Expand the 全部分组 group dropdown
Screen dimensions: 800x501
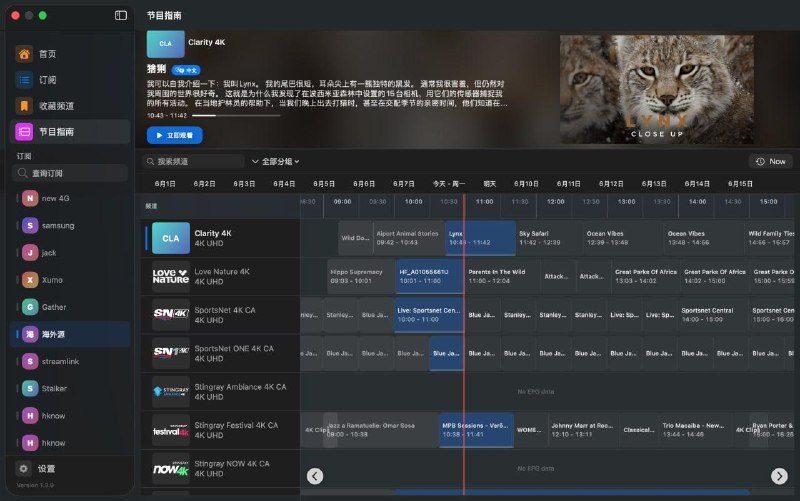276,161
